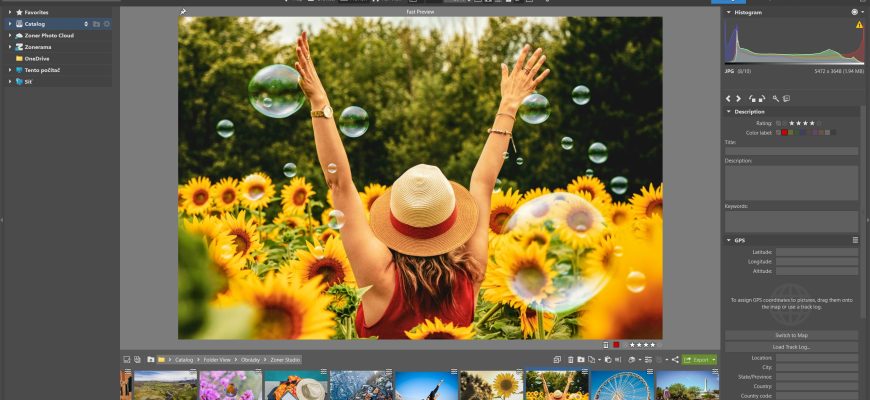Image resolution: width=870 pixels, height=400 pixels.
Task: Expand the Favorites tree node
Action: click(x=10, y=12)
